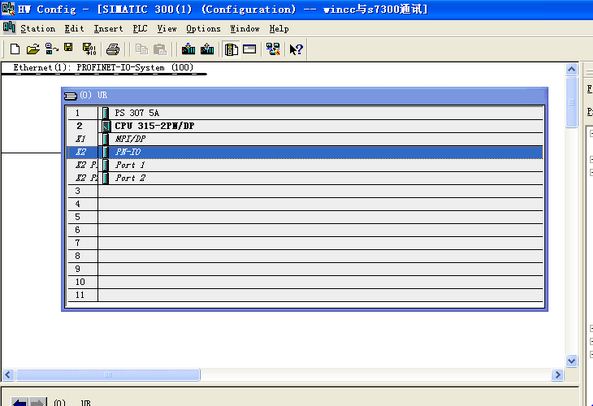Click the horizontal scrollbar right arrow

tap(557, 375)
